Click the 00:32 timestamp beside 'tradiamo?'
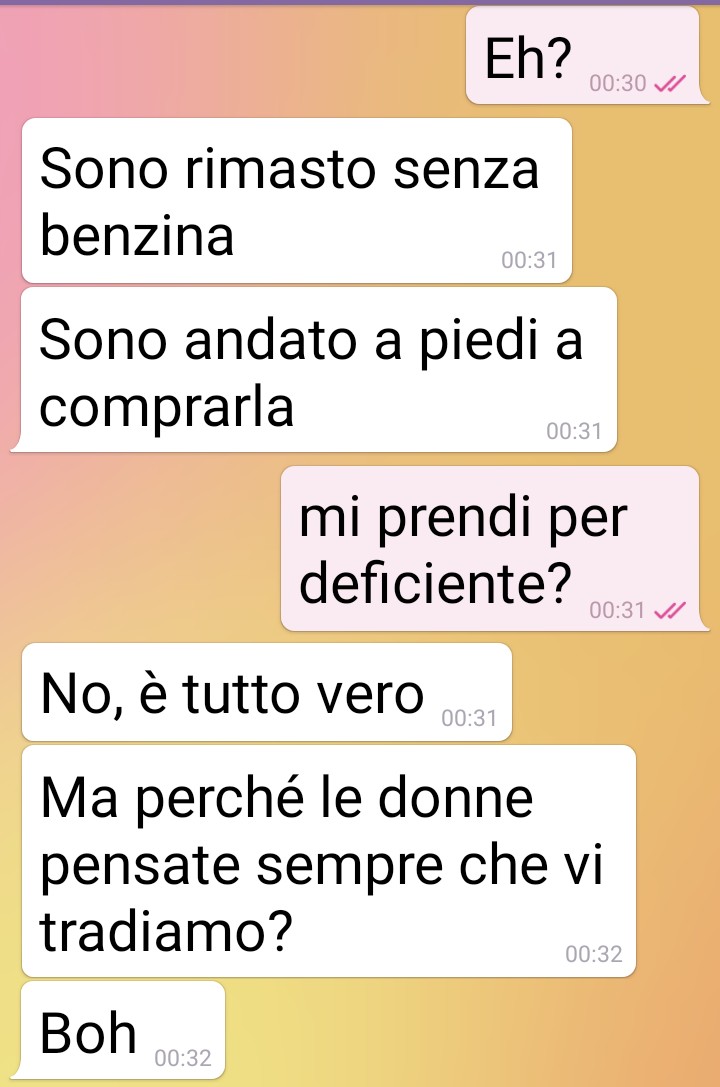Image resolution: width=720 pixels, height=1087 pixels. (594, 954)
